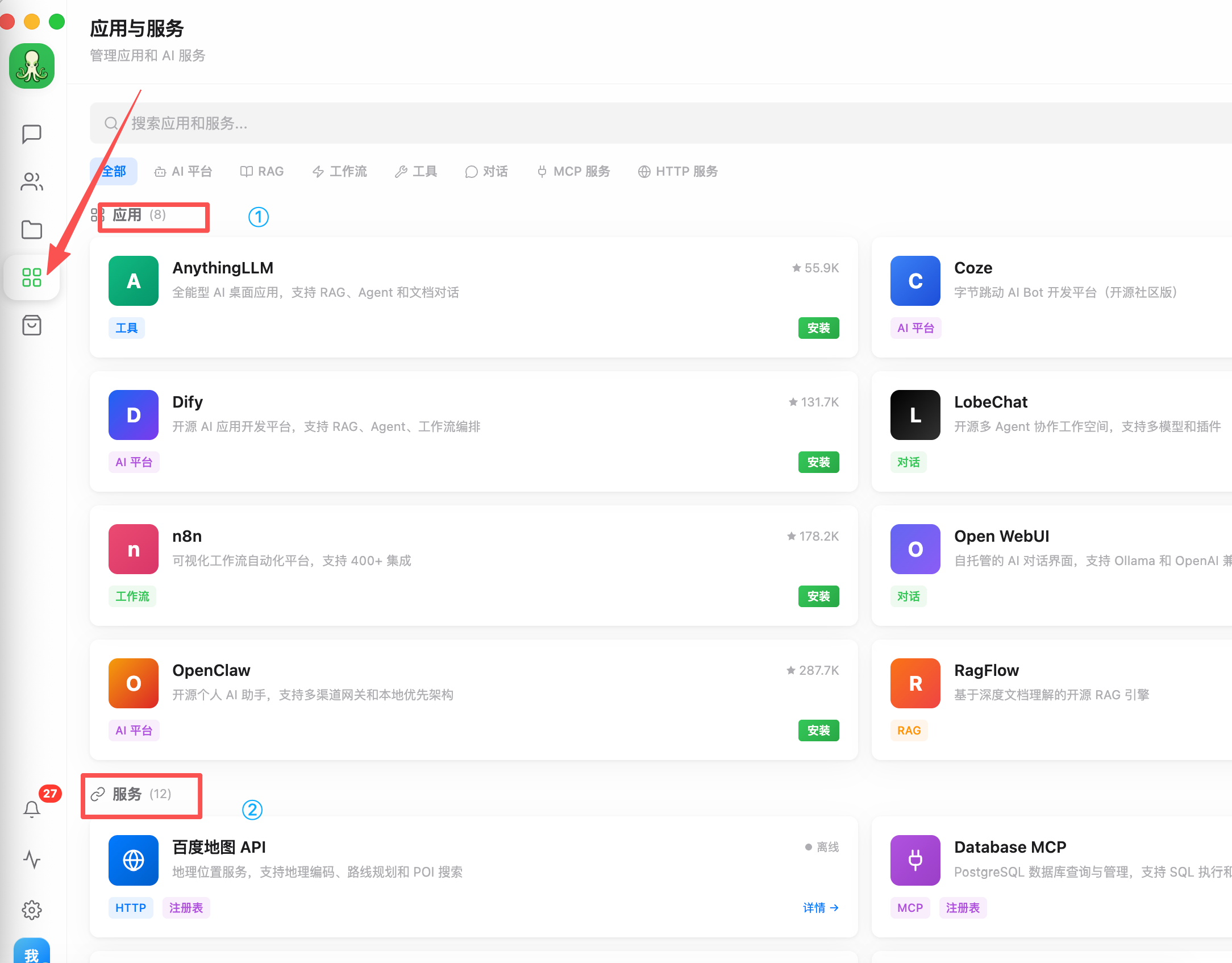Click the AnythingLLM app icon
1232x963 pixels.
coord(134,281)
